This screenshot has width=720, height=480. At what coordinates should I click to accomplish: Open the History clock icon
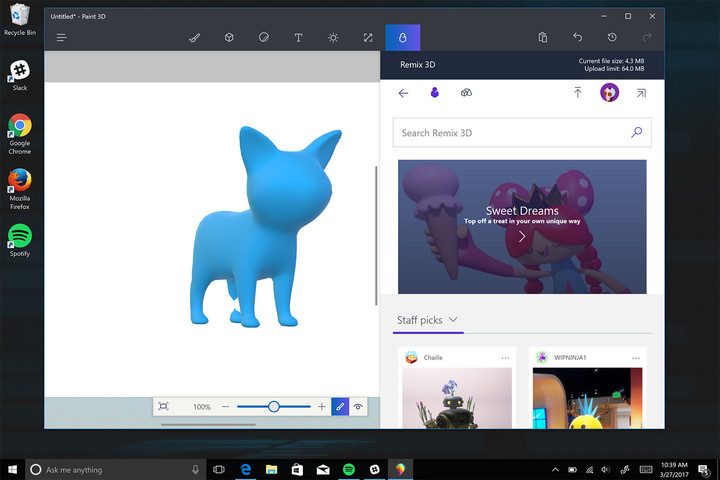(612, 37)
